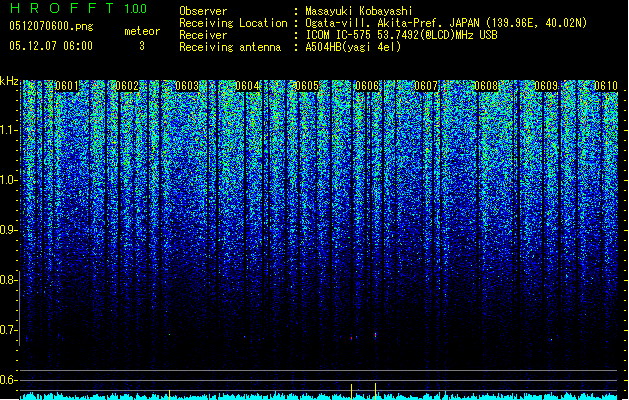Click the Receiver ICOM IC-575 text
Screen dimensions: 629x400
pyautogui.click(x=401, y=35)
